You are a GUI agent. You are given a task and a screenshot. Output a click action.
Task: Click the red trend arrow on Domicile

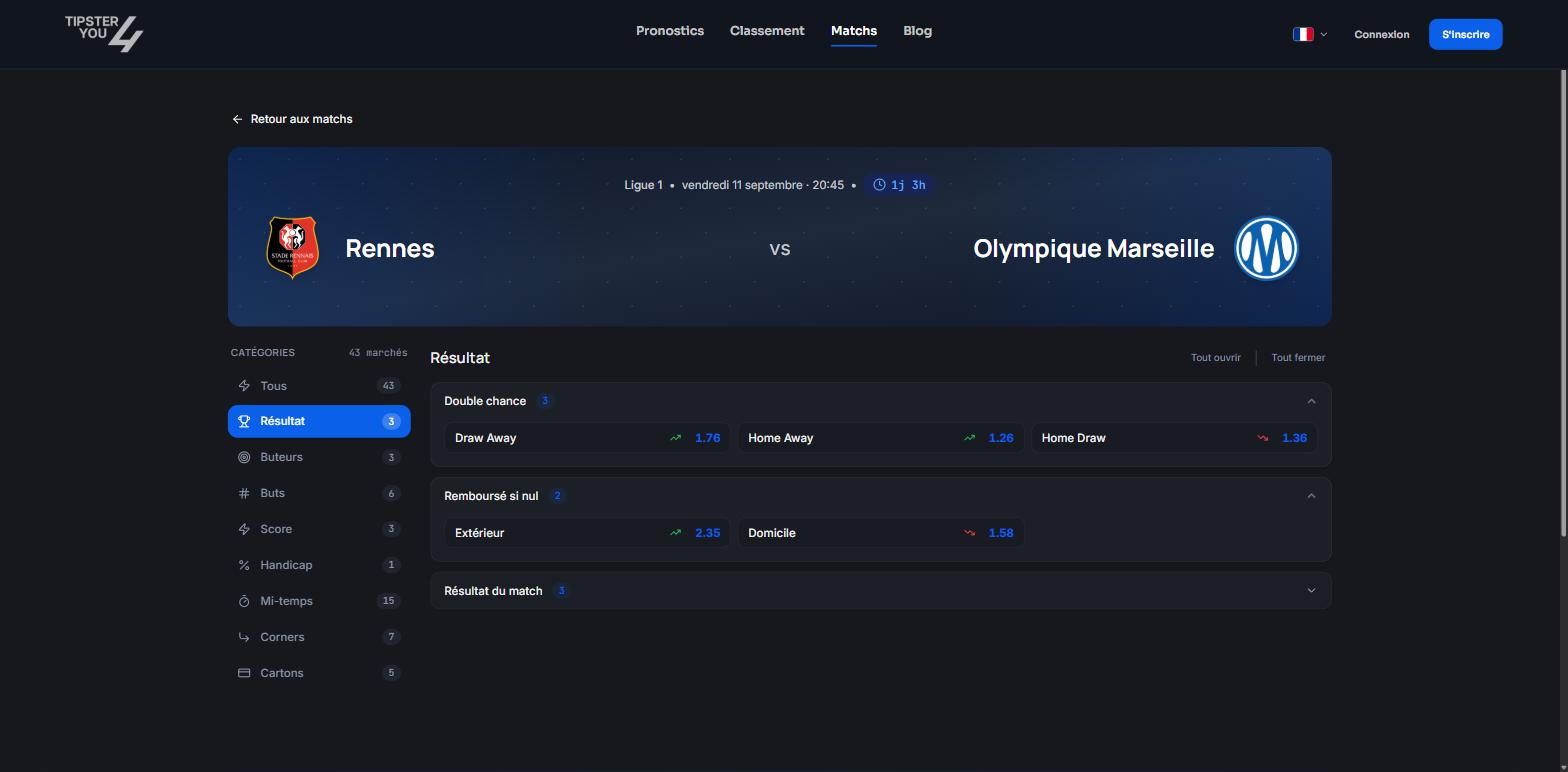point(969,533)
